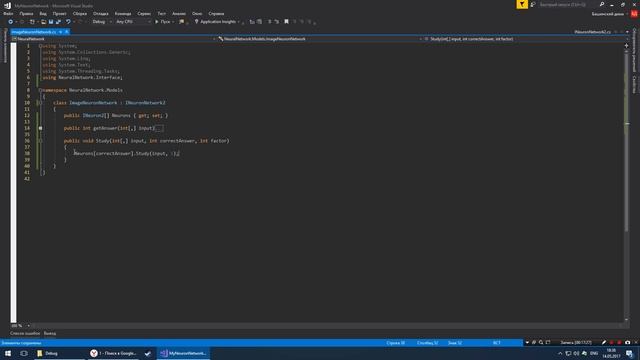640x360 pixels.
Task: Expand the Пуск button dropdown arrow
Action: click(x=173, y=22)
